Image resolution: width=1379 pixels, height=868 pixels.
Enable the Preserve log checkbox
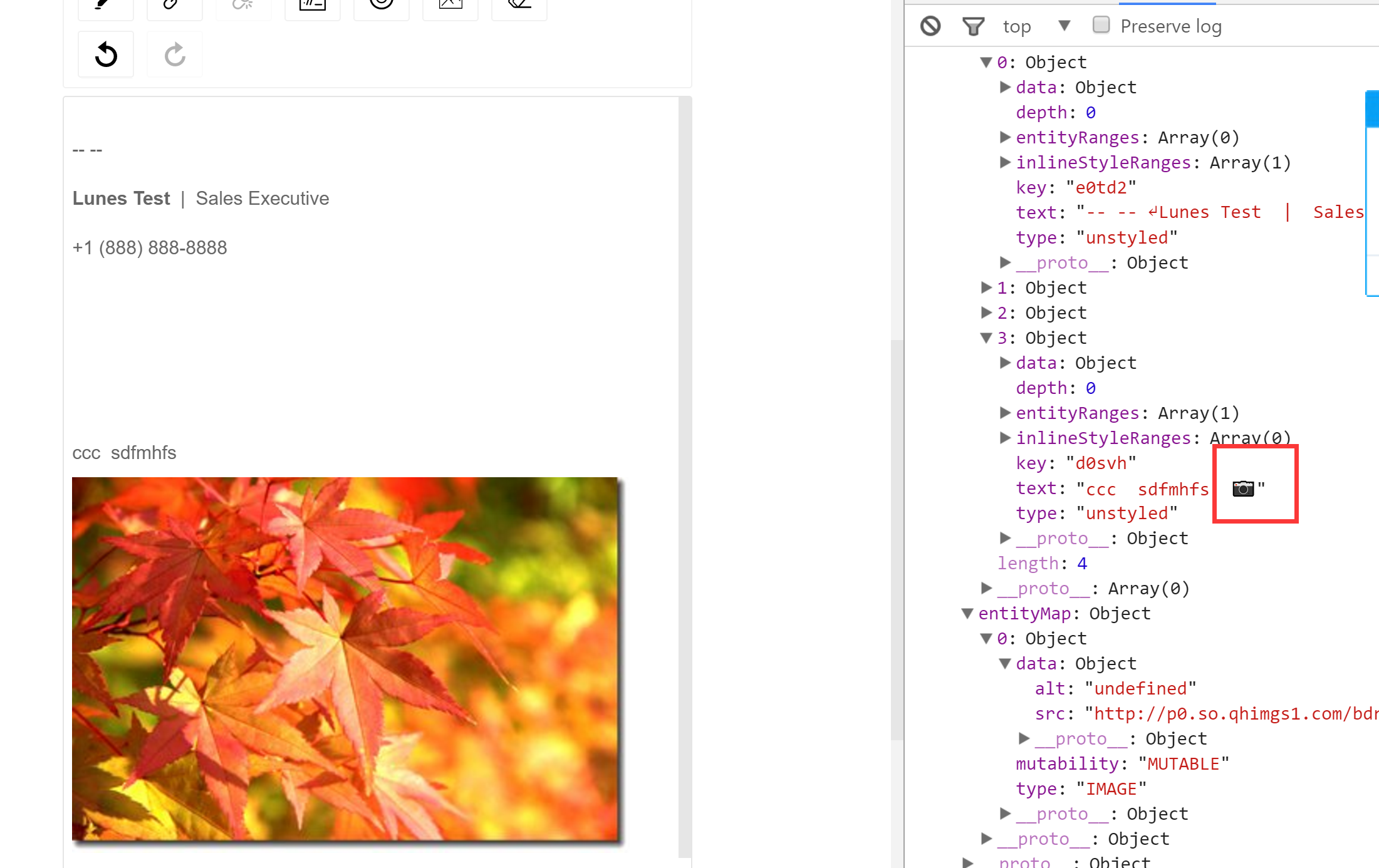click(1101, 25)
